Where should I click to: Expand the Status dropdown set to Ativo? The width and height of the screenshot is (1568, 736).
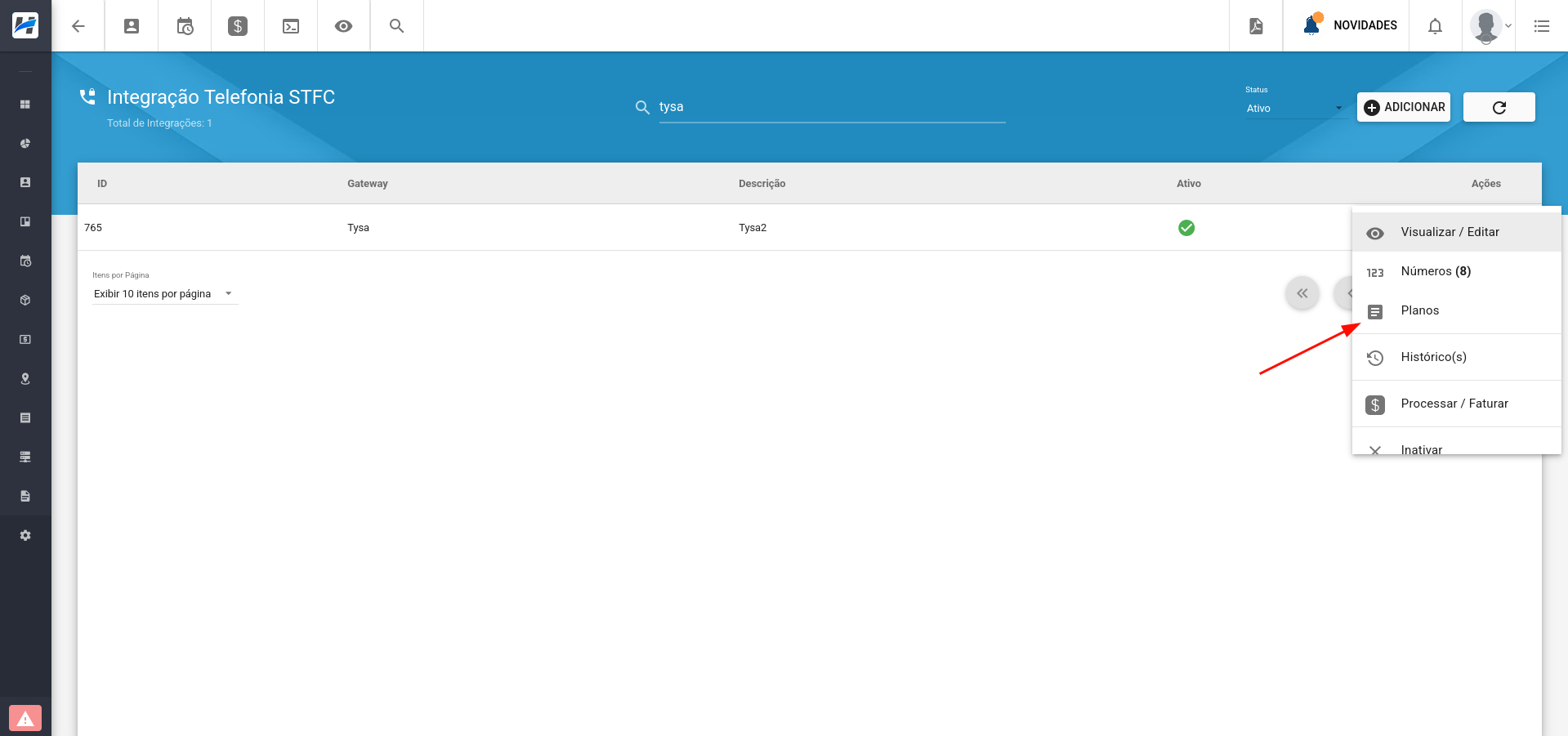(1294, 109)
